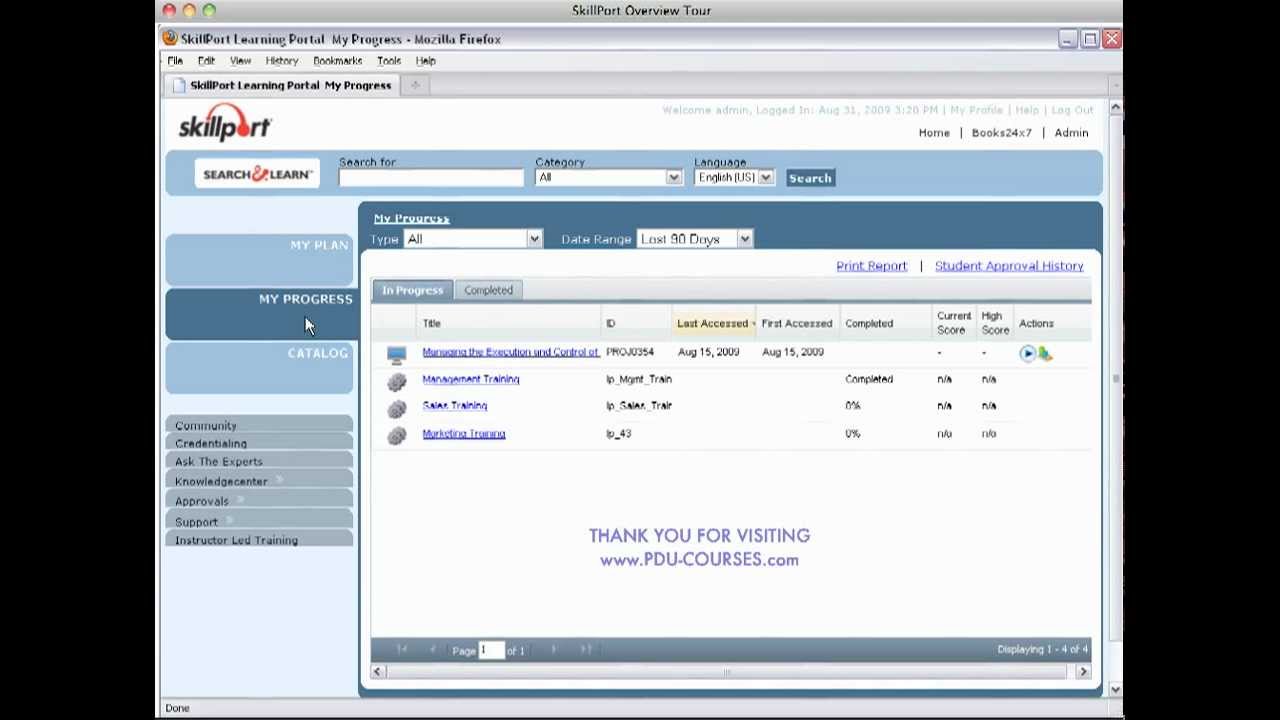Click the play/launch icon in Actions column
This screenshot has width=1280, height=720.
point(1027,353)
